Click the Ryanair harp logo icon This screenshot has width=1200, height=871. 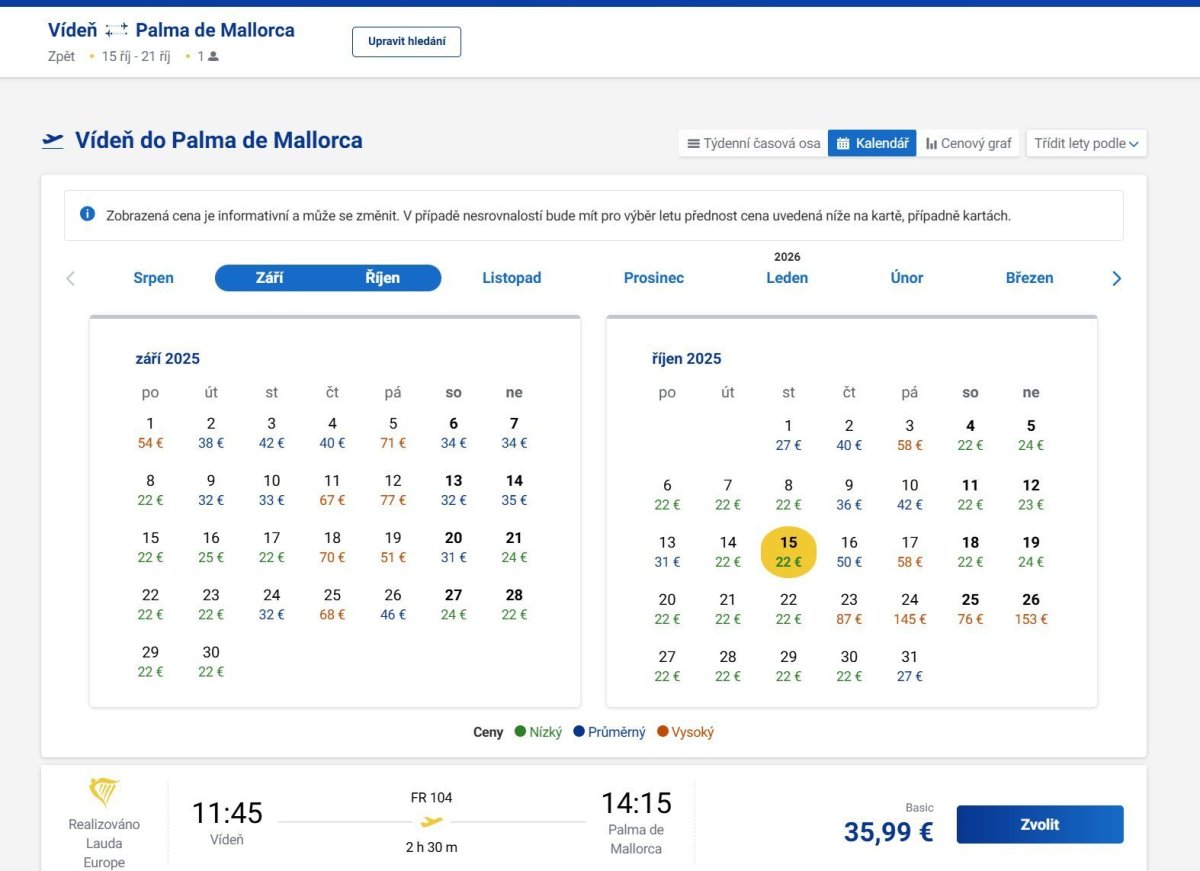(104, 793)
